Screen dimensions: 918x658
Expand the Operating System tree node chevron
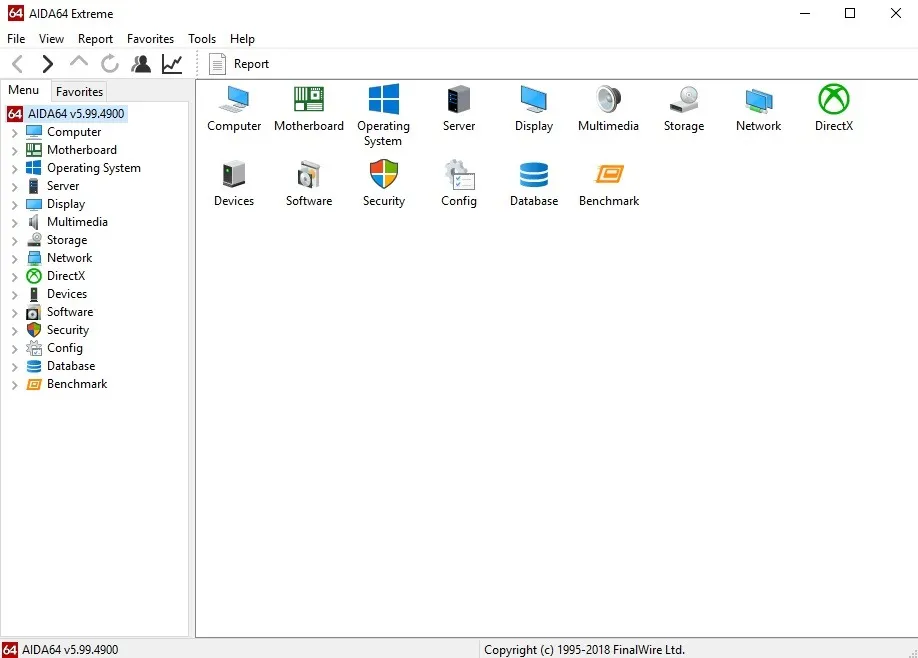click(15, 169)
